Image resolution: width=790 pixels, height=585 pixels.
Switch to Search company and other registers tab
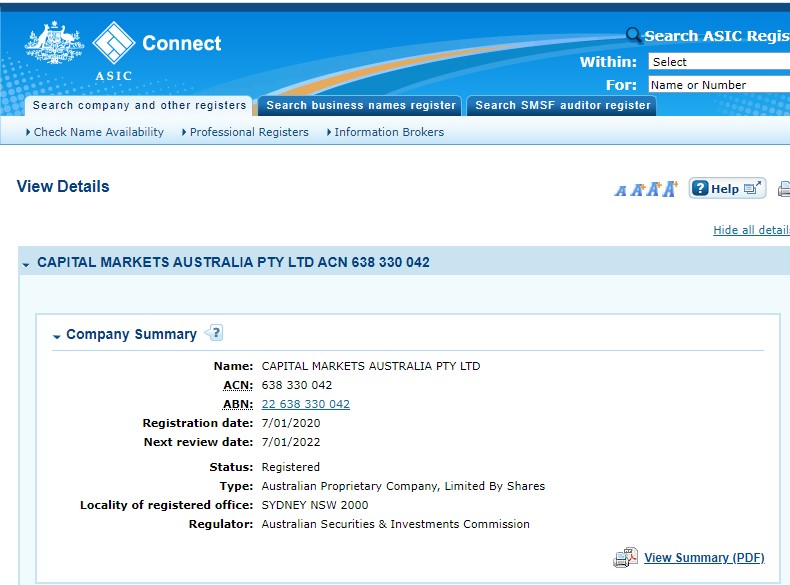click(x=139, y=105)
